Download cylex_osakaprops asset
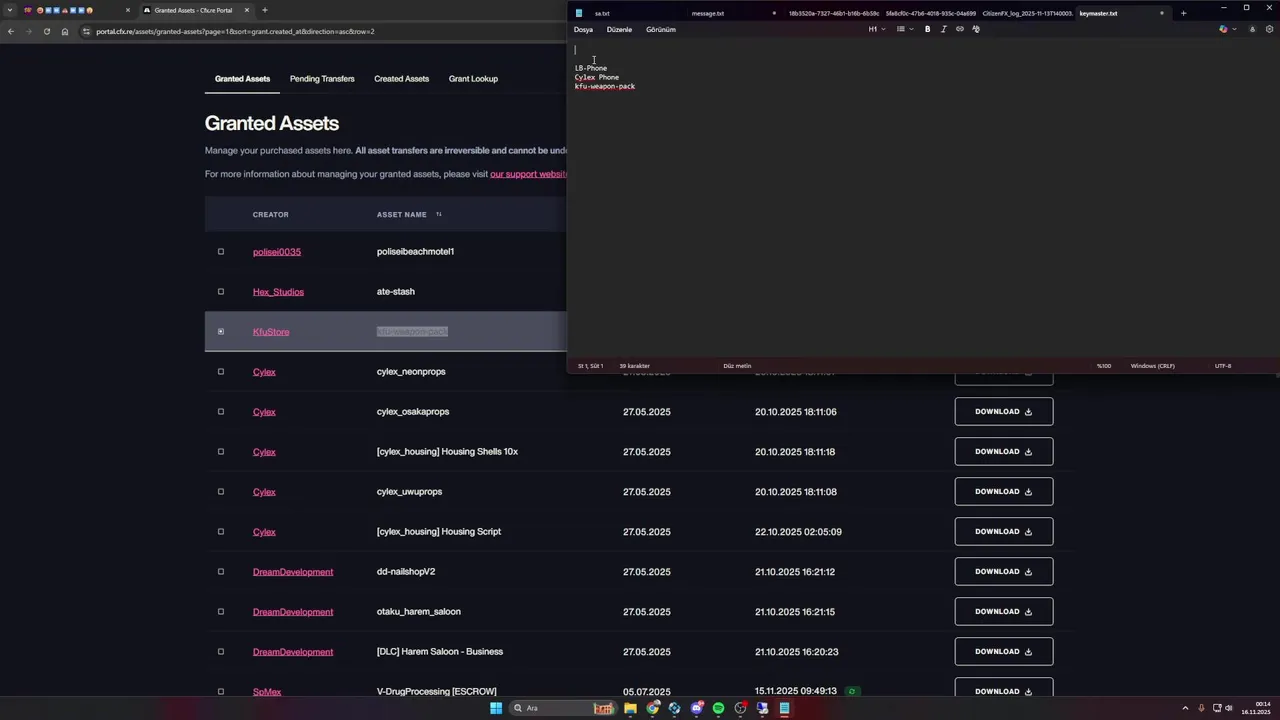The image size is (1280, 720). (1004, 411)
